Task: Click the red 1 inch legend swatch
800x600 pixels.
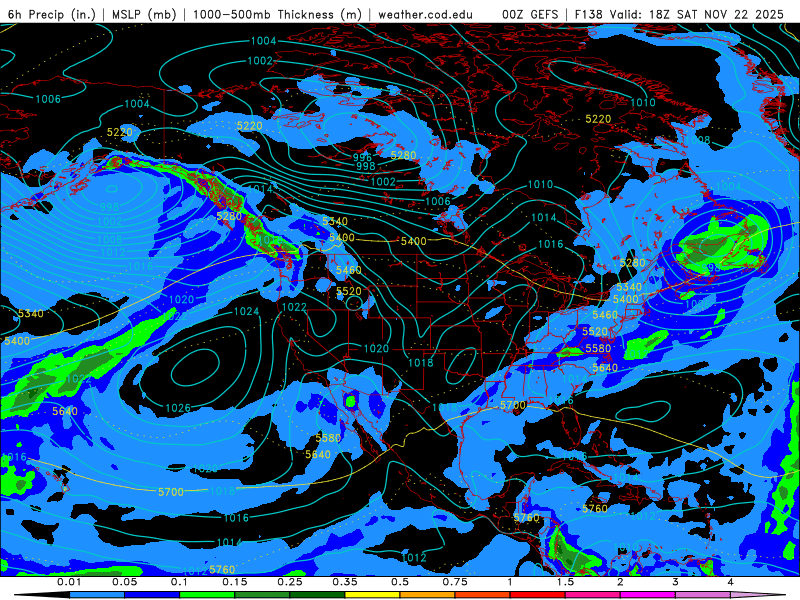Action: point(537,595)
